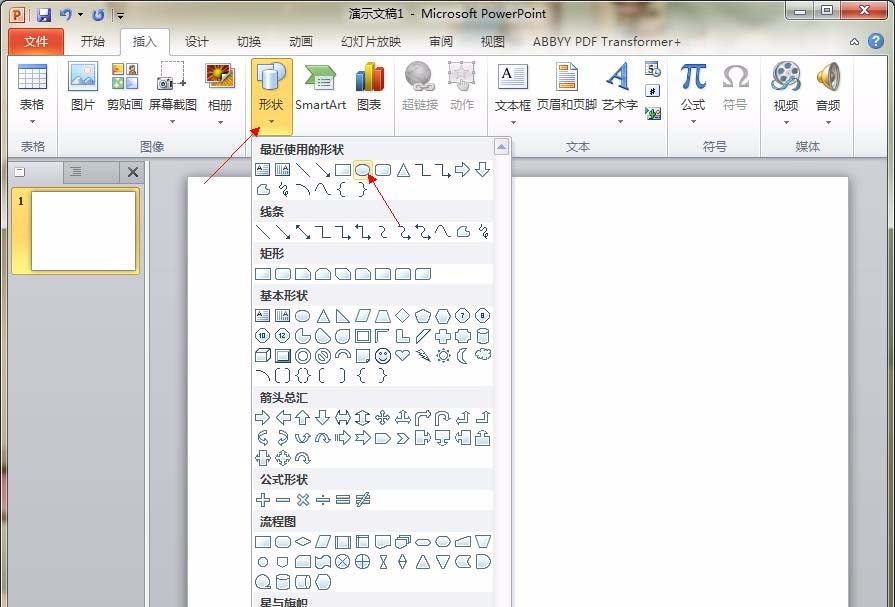Pick the right arrow in 箭头总汇
Image resolution: width=895 pixels, height=607 pixels.
(263, 417)
